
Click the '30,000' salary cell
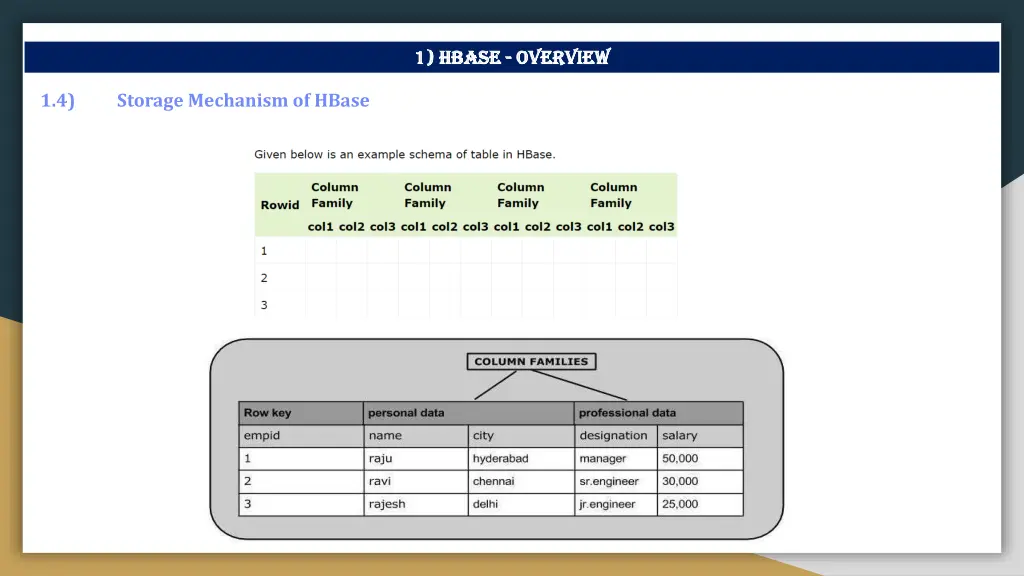[699, 481]
